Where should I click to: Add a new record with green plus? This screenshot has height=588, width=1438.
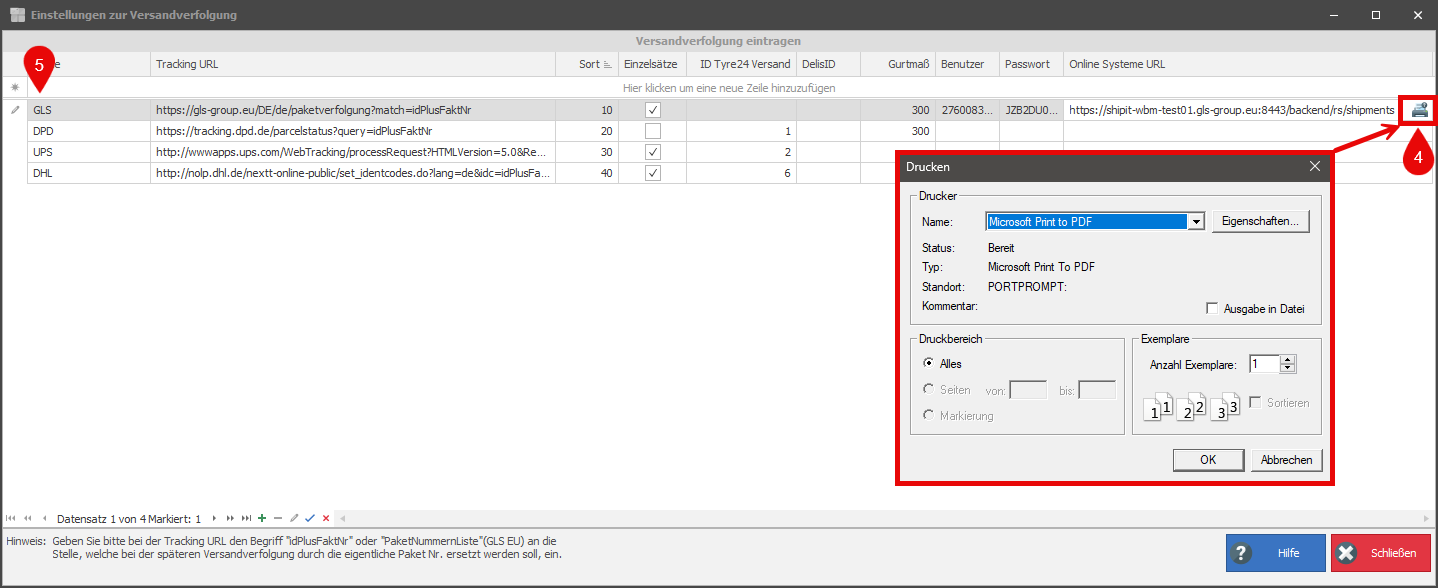(x=262, y=518)
